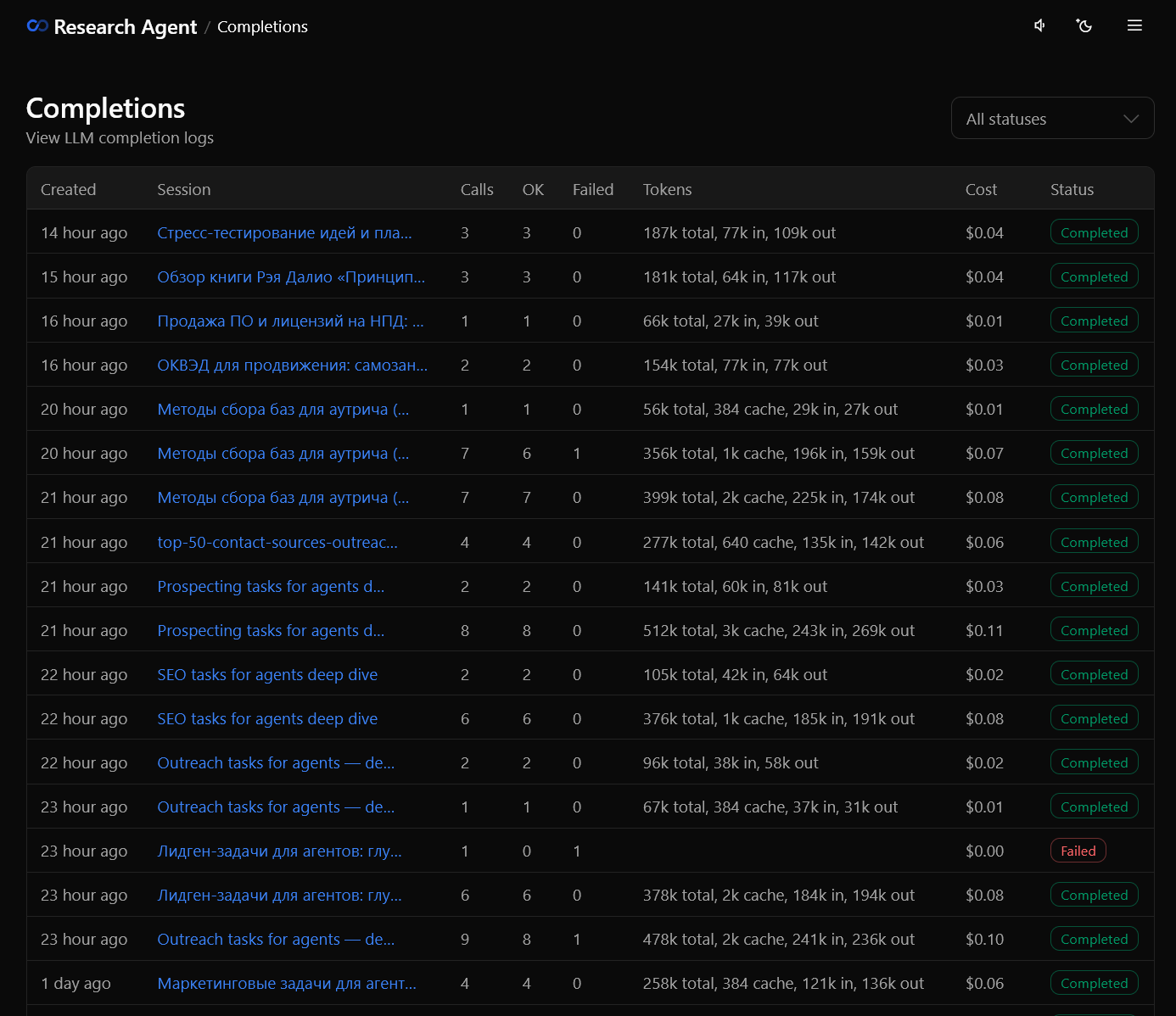Open session Продажа ПО и лицензий на НПД
Viewport: 1176px width, 1016px height.
290,321
